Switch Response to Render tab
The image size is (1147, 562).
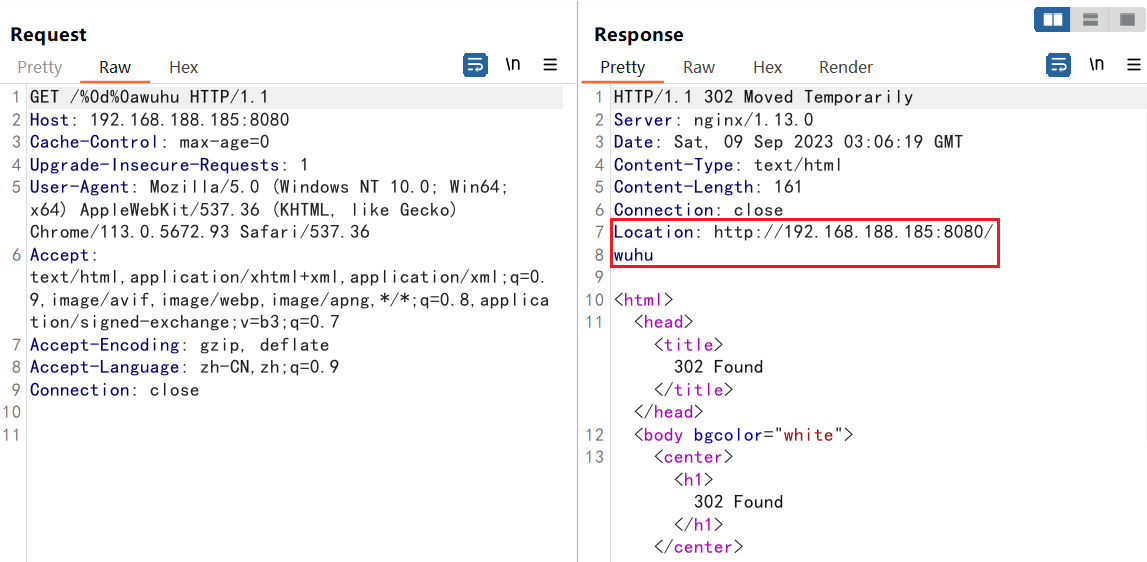846,67
